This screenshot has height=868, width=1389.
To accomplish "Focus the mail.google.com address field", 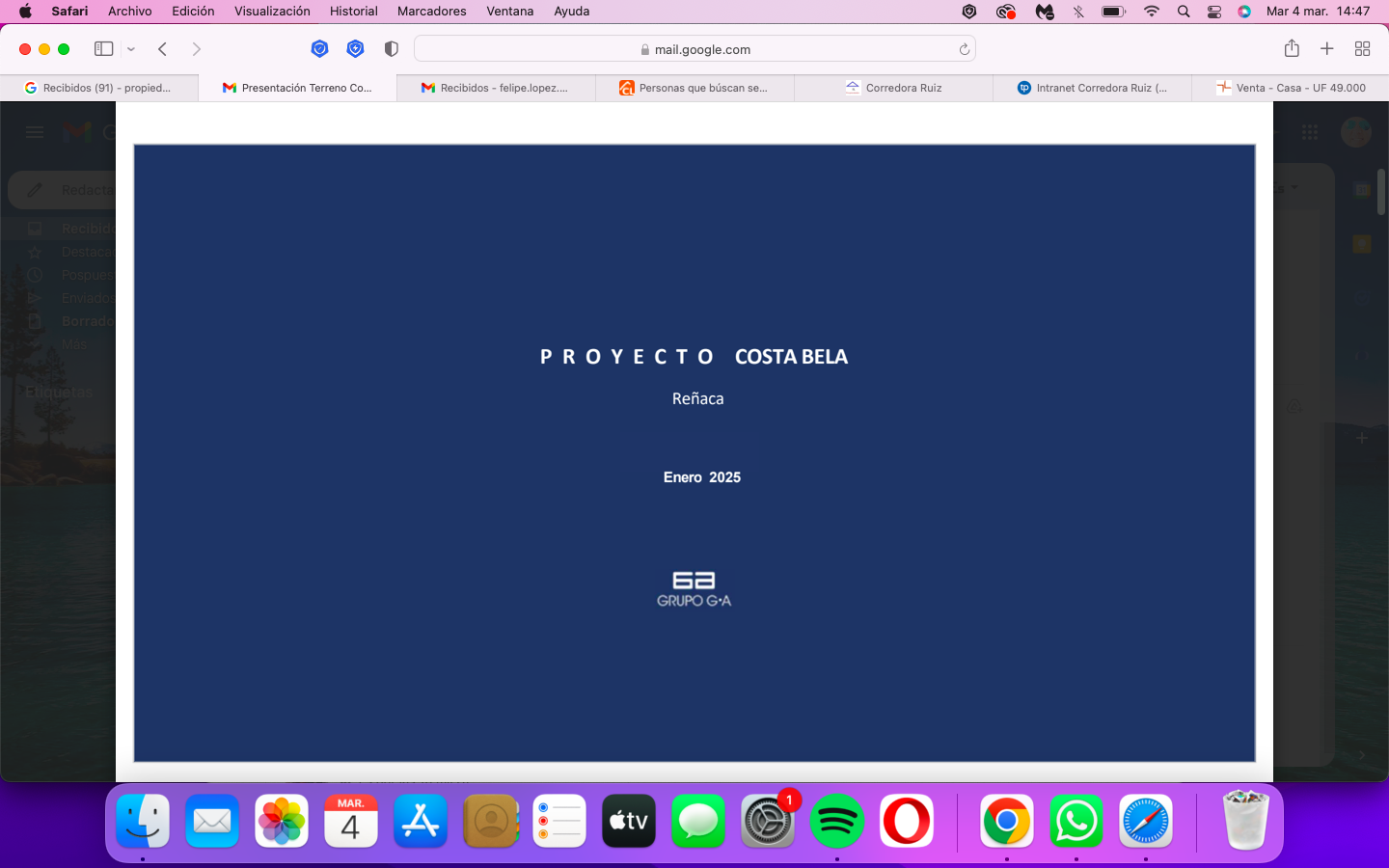I will 694,49.
